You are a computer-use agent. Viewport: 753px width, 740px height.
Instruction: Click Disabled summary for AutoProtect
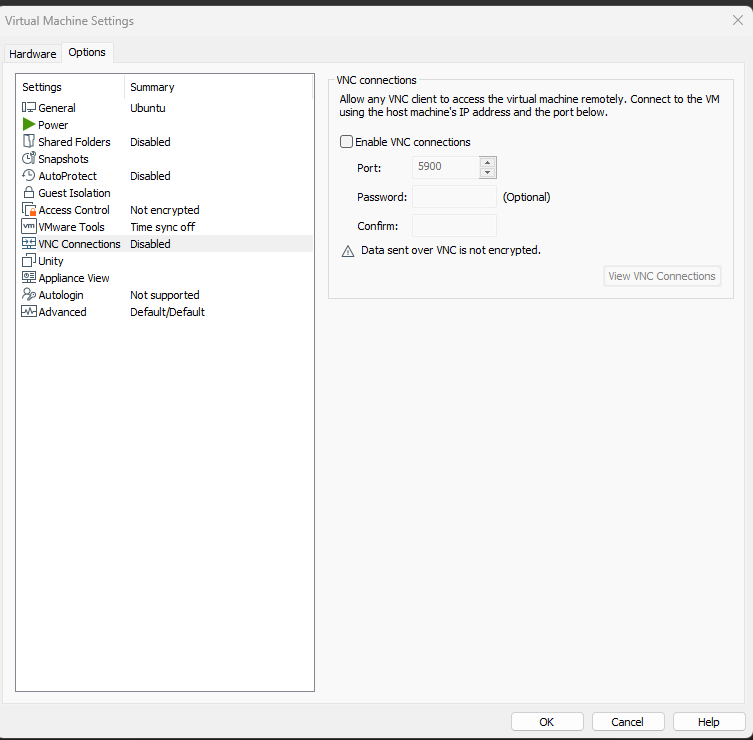pos(150,176)
